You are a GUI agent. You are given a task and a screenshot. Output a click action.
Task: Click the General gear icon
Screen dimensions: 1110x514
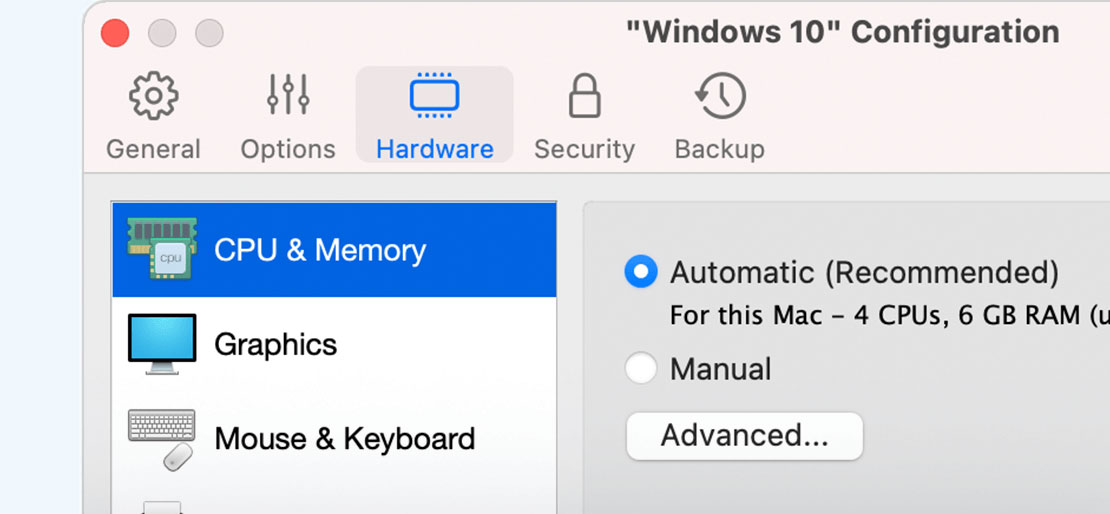(154, 95)
